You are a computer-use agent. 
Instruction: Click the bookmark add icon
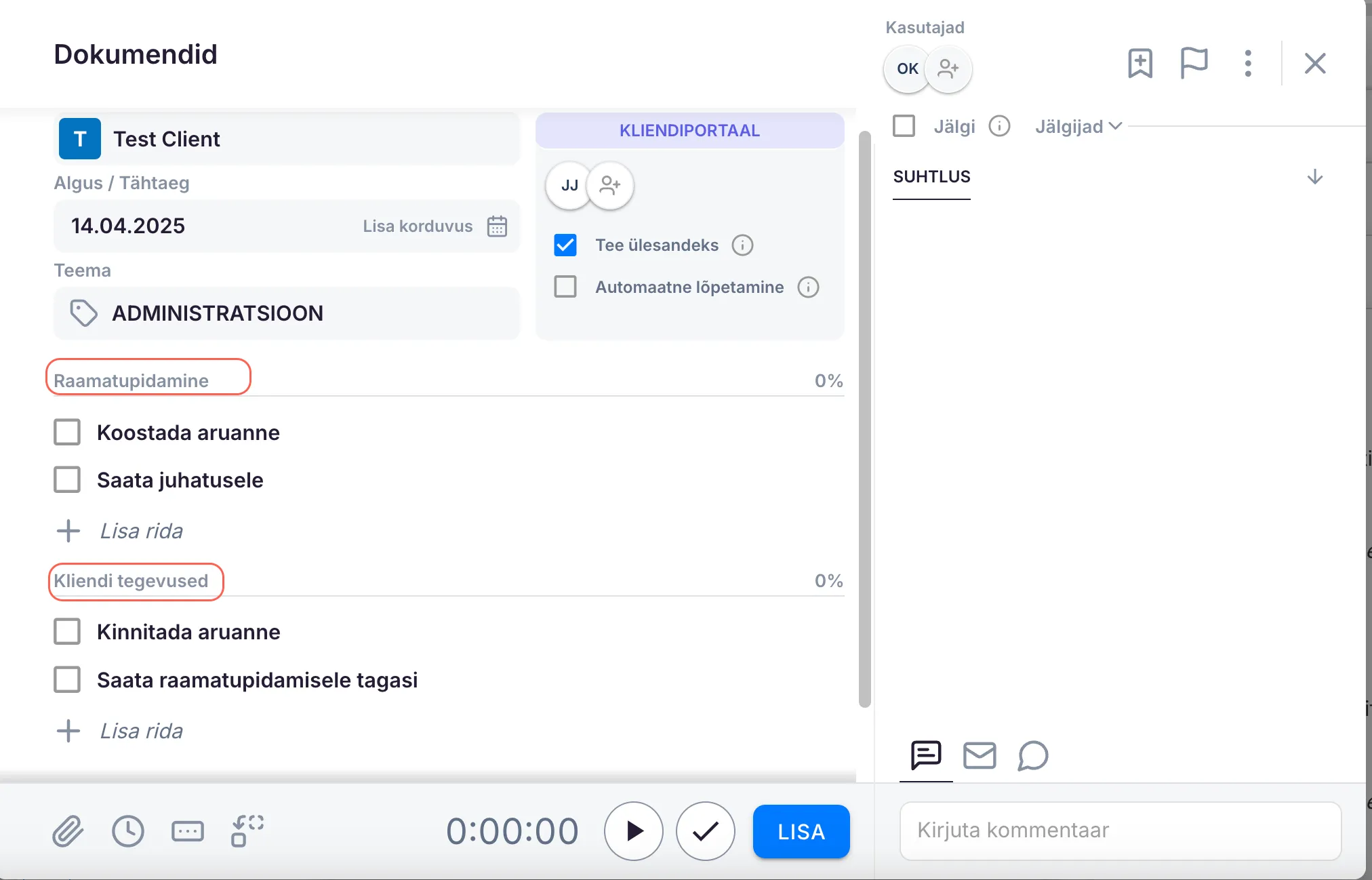point(1140,64)
